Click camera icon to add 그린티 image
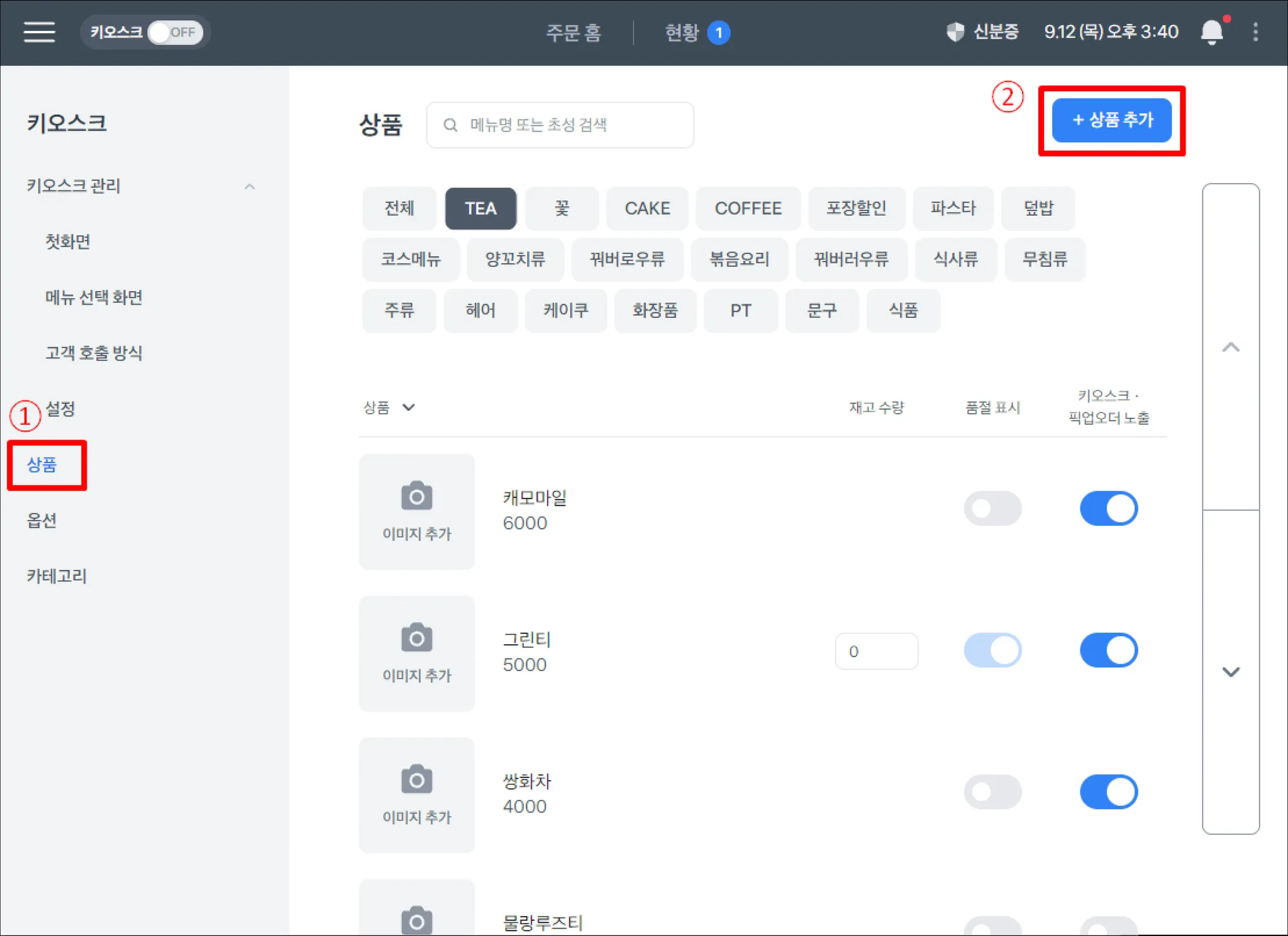The image size is (1288, 936). coord(416,638)
